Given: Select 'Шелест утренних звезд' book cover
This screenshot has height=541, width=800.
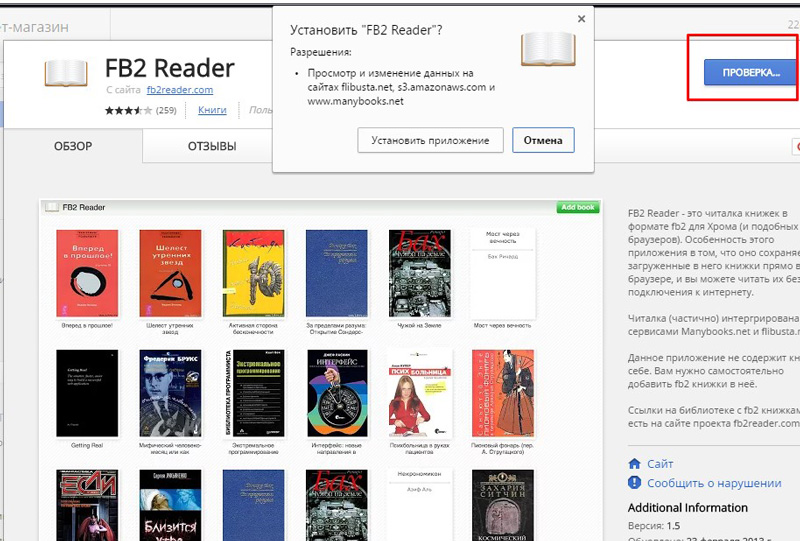Looking at the screenshot, I should (x=170, y=274).
